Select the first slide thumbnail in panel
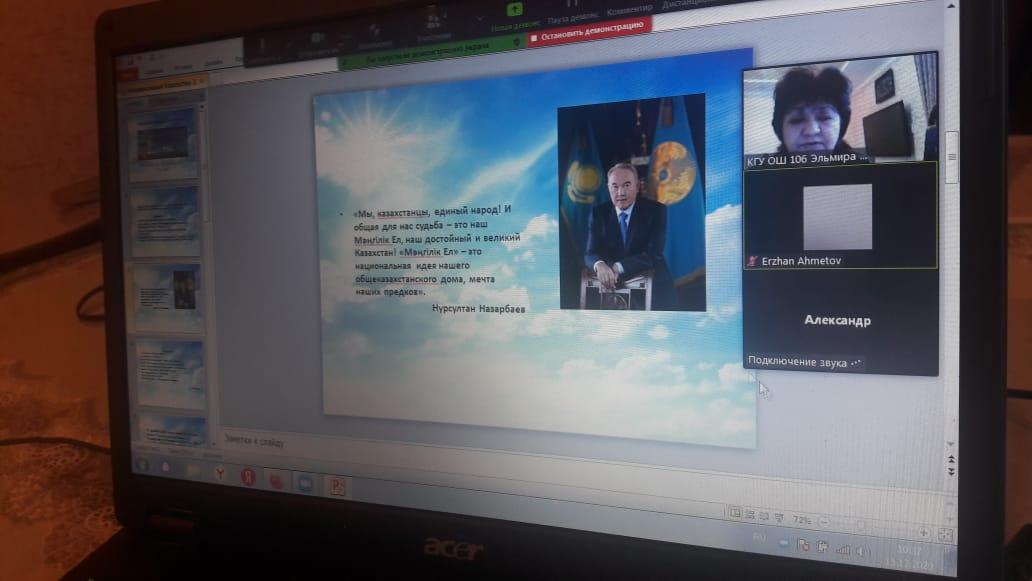Viewport: 1032px width, 581px height. (x=165, y=139)
